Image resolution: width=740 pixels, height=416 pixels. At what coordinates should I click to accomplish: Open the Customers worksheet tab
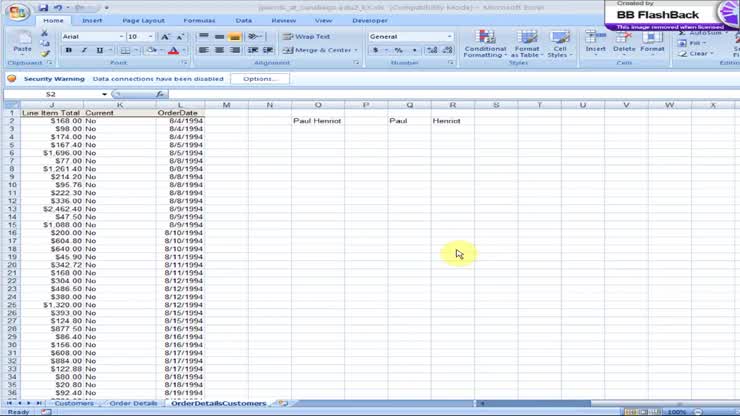[74, 403]
